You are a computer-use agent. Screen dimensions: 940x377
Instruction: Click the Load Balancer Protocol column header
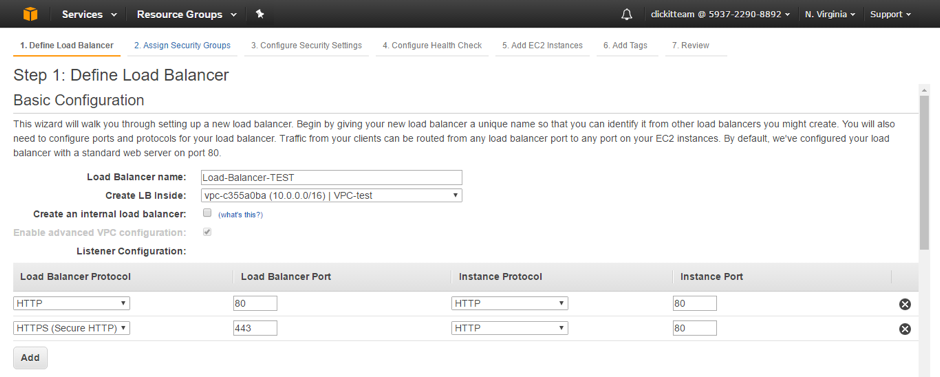(x=76, y=277)
